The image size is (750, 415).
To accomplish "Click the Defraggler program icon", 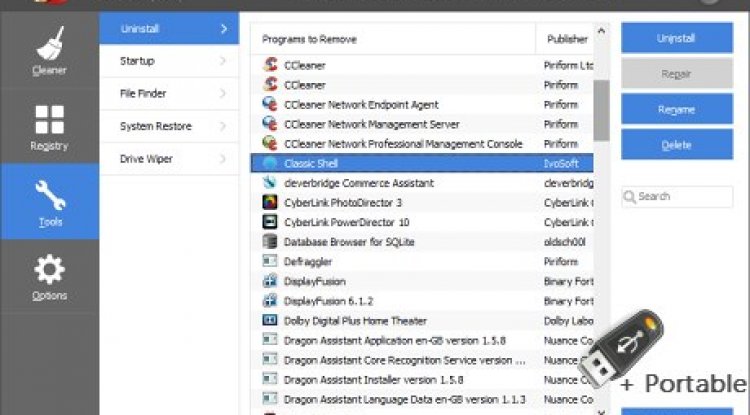I will pyautogui.click(x=269, y=261).
